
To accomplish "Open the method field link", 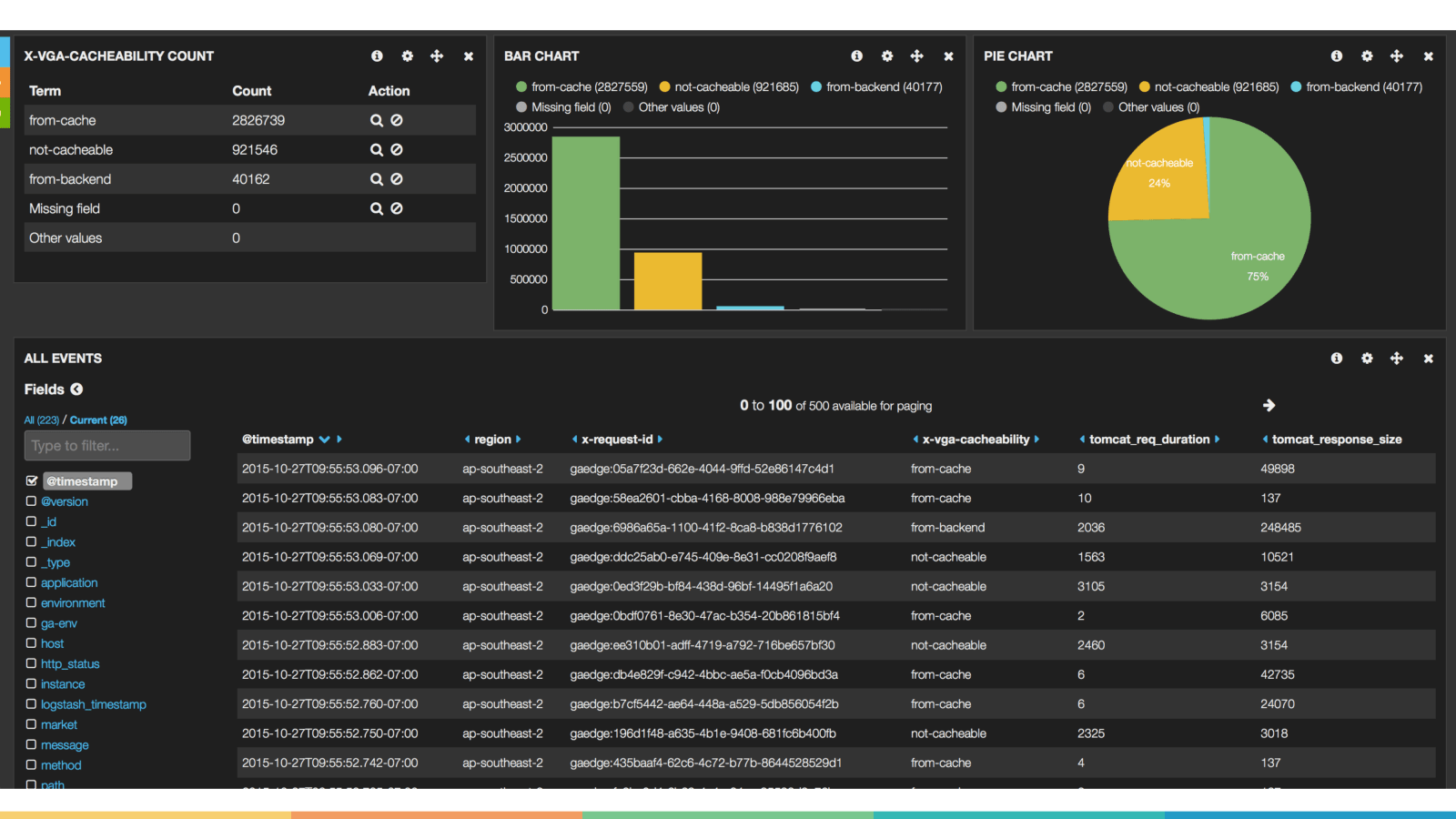I will 61,765.
